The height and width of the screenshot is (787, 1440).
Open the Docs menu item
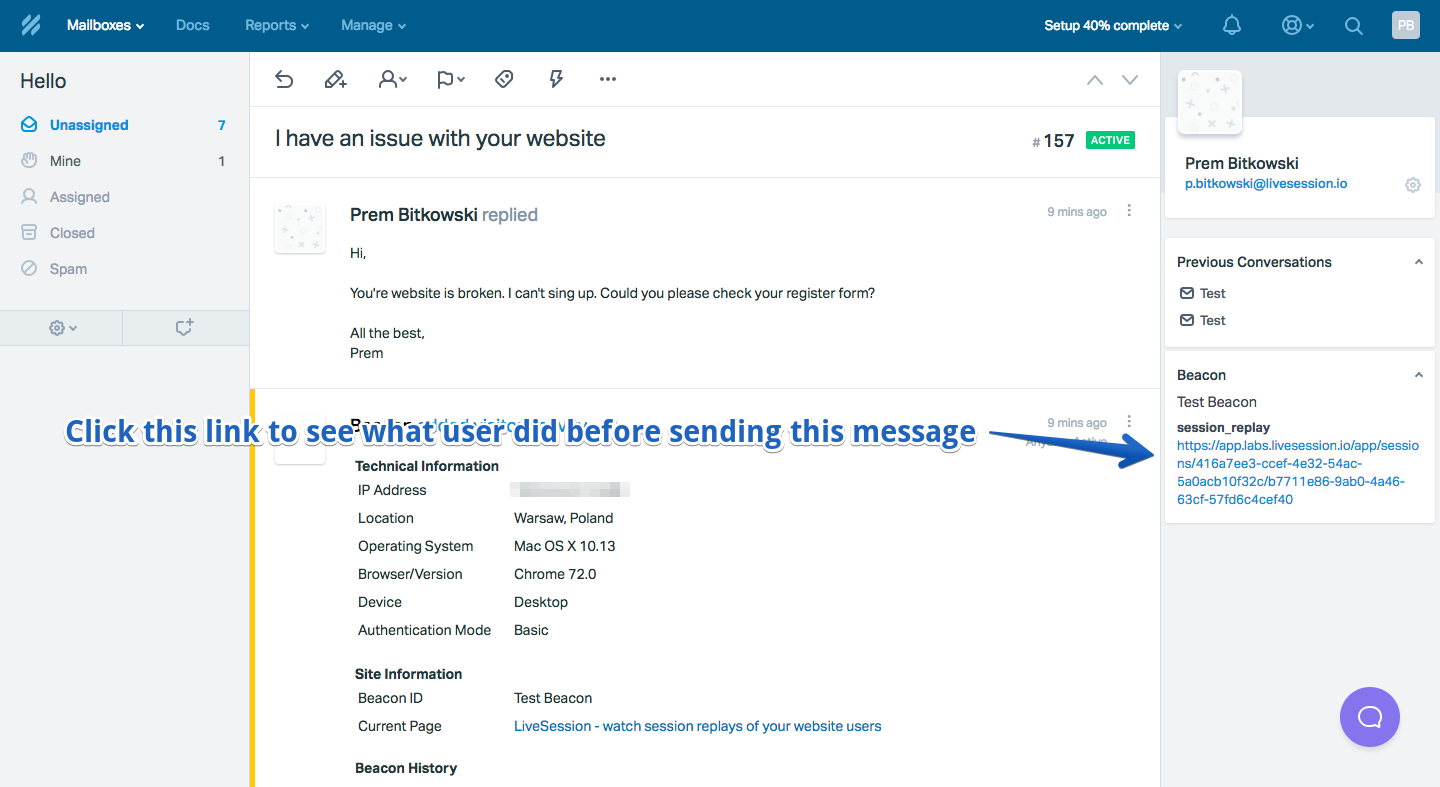(x=192, y=26)
